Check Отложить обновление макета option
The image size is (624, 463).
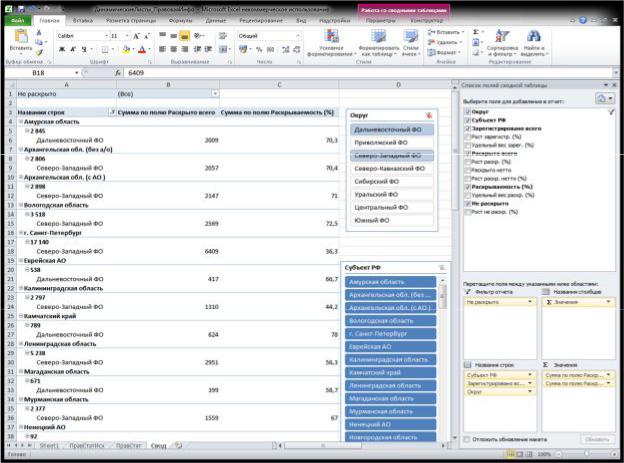(467, 439)
